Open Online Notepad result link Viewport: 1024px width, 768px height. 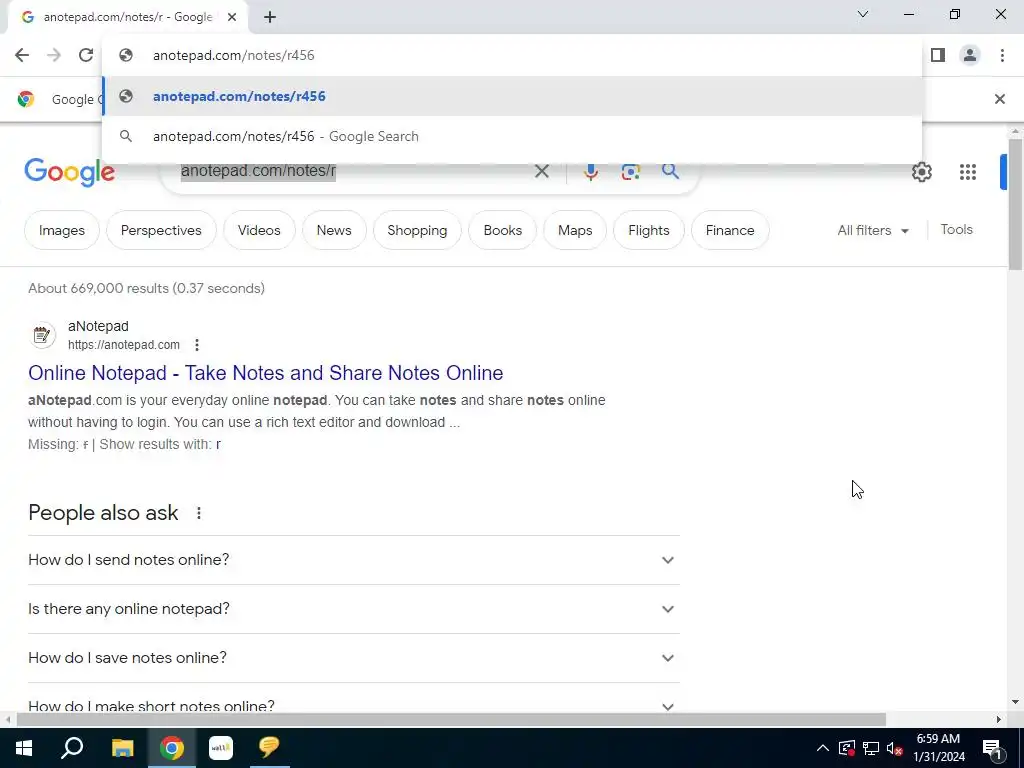coord(265,373)
